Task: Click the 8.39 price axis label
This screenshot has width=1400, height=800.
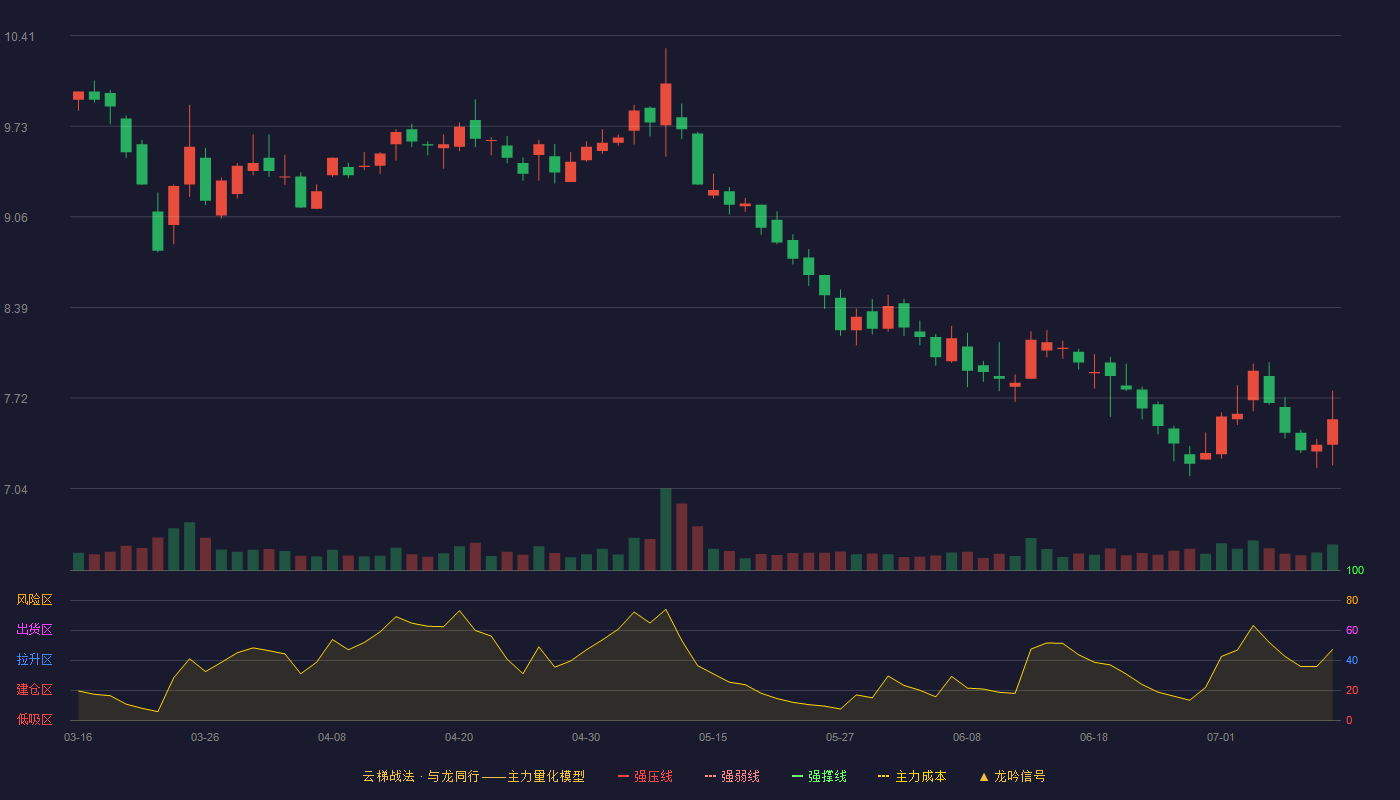Action: click(x=16, y=309)
